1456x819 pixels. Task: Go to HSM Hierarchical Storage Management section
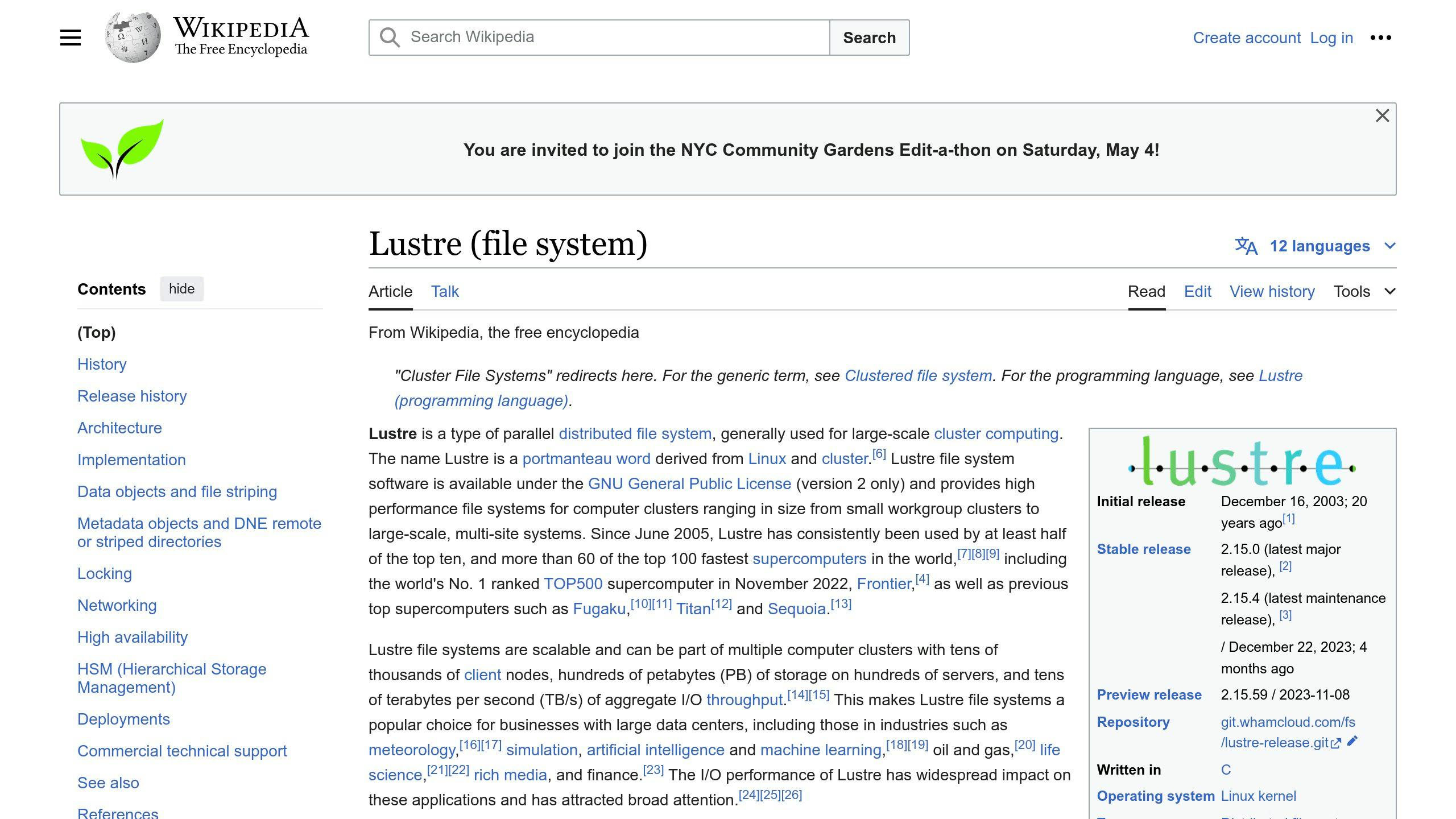coord(172,678)
